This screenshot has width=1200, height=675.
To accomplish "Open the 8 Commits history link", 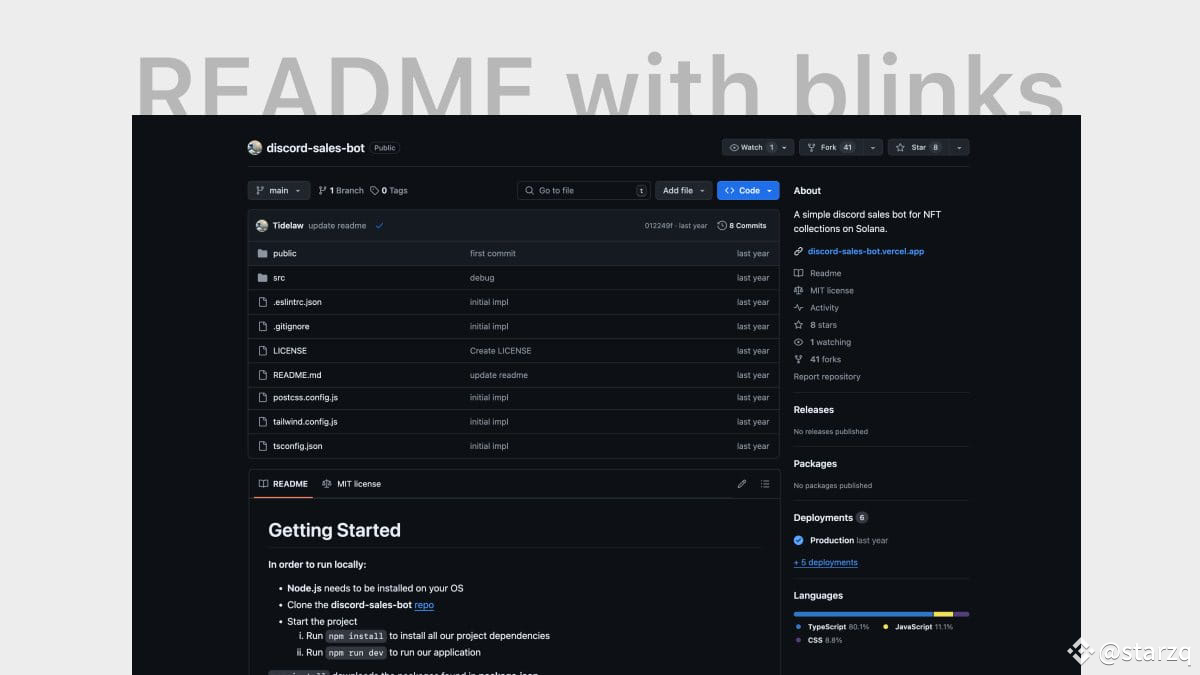I will point(742,226).
